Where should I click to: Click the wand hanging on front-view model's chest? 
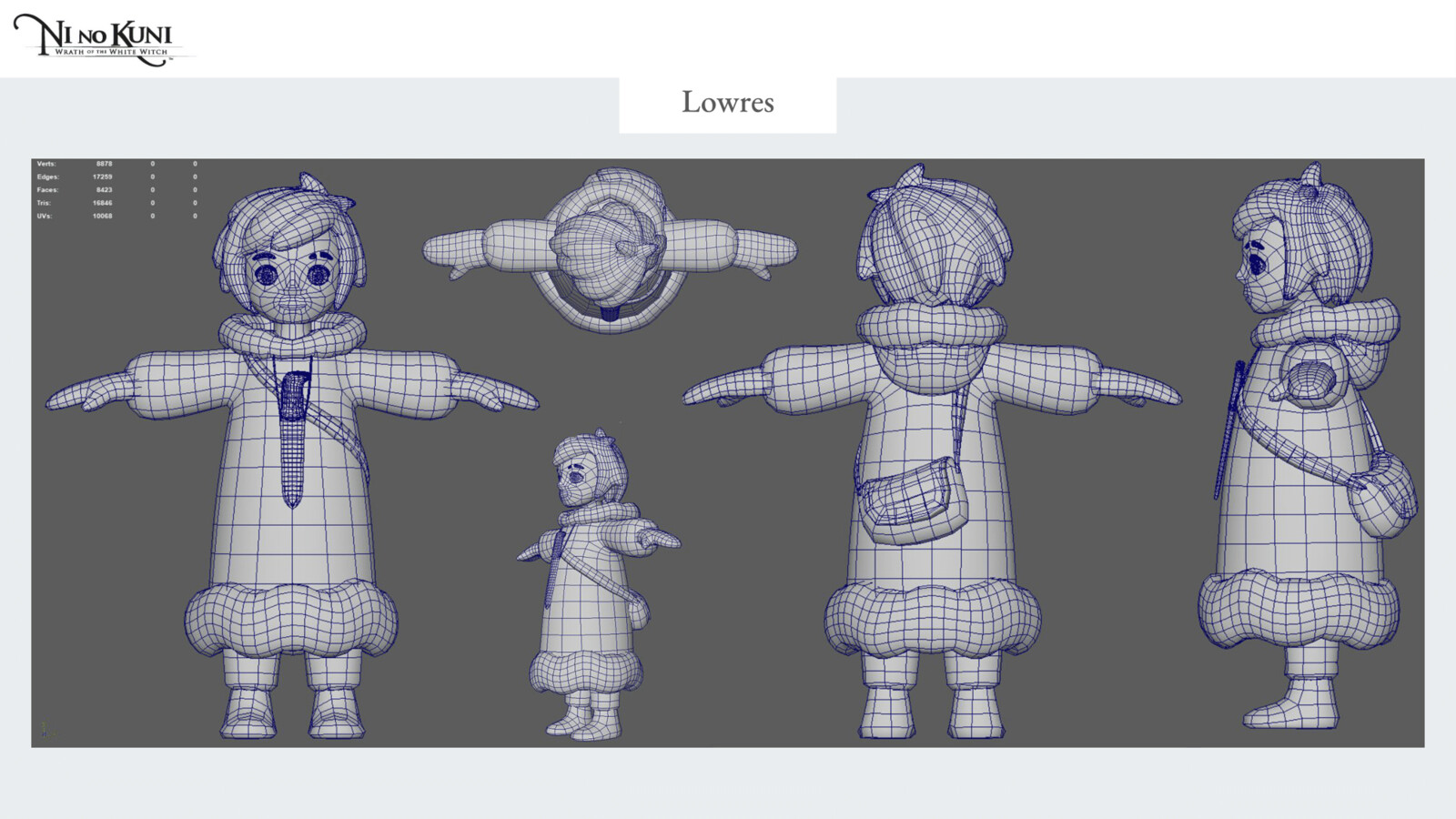click(x=292, y=439)
